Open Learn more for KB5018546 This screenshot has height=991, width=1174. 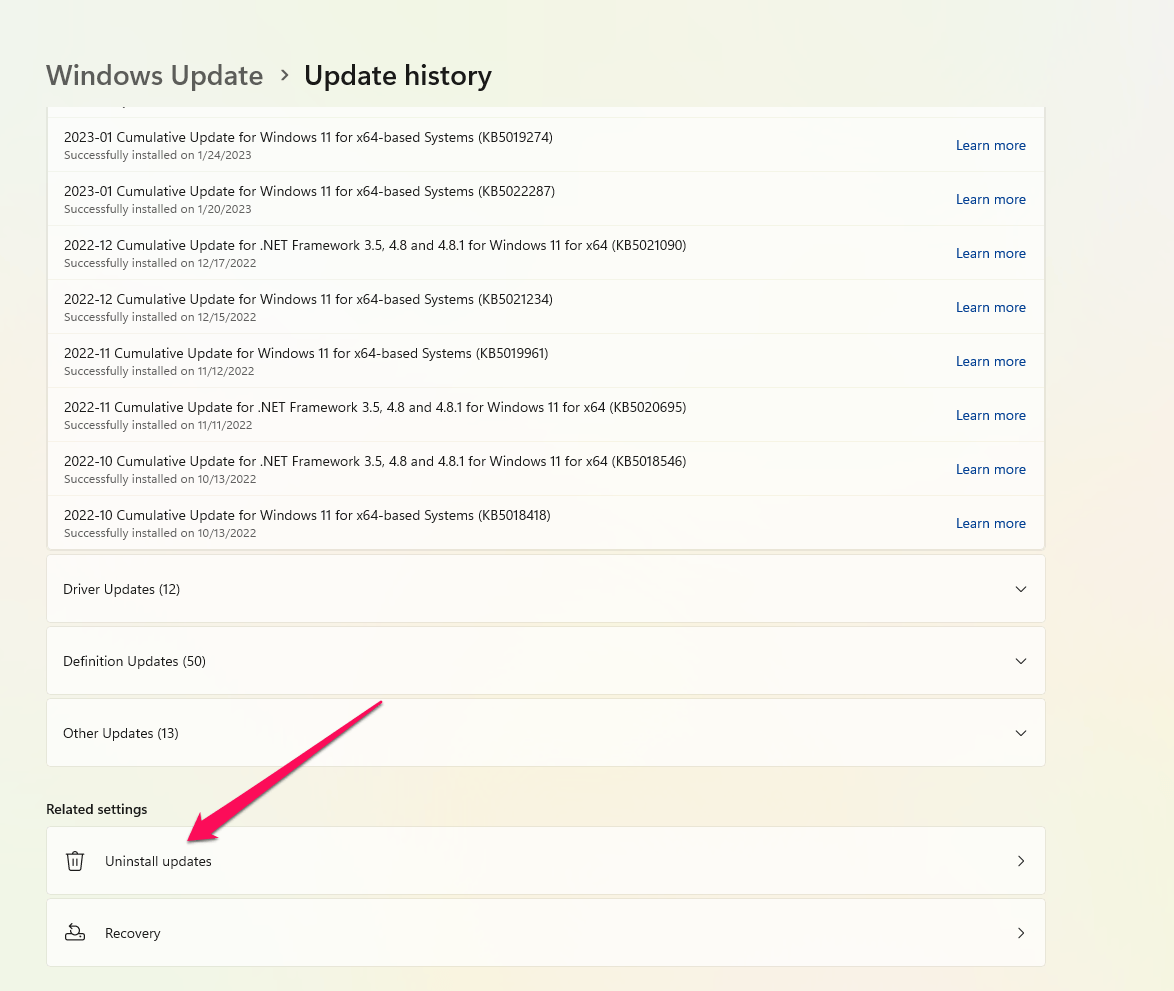click(991, 469)
